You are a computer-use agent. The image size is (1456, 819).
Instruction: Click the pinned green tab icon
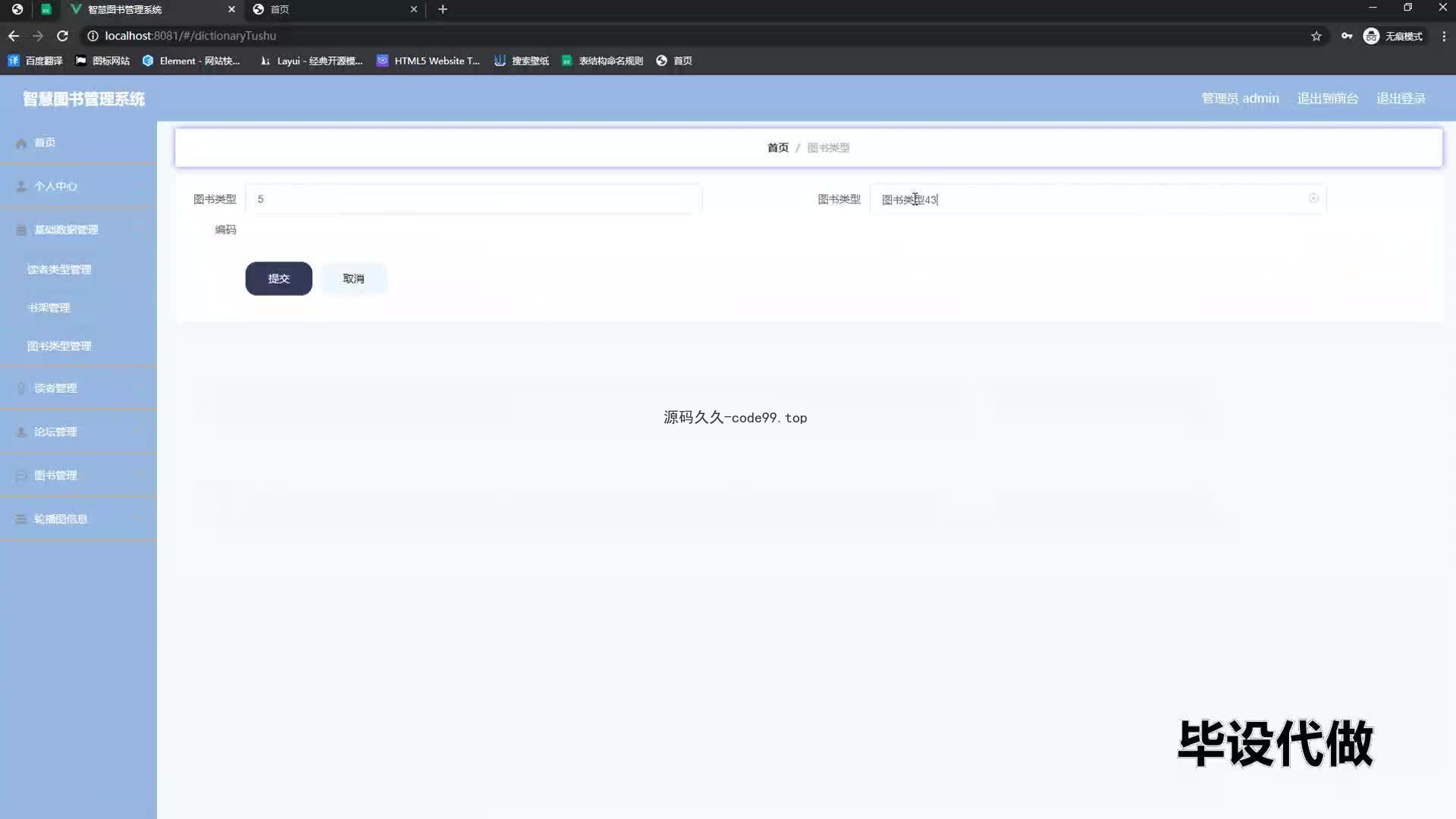(x=46, y=9)
